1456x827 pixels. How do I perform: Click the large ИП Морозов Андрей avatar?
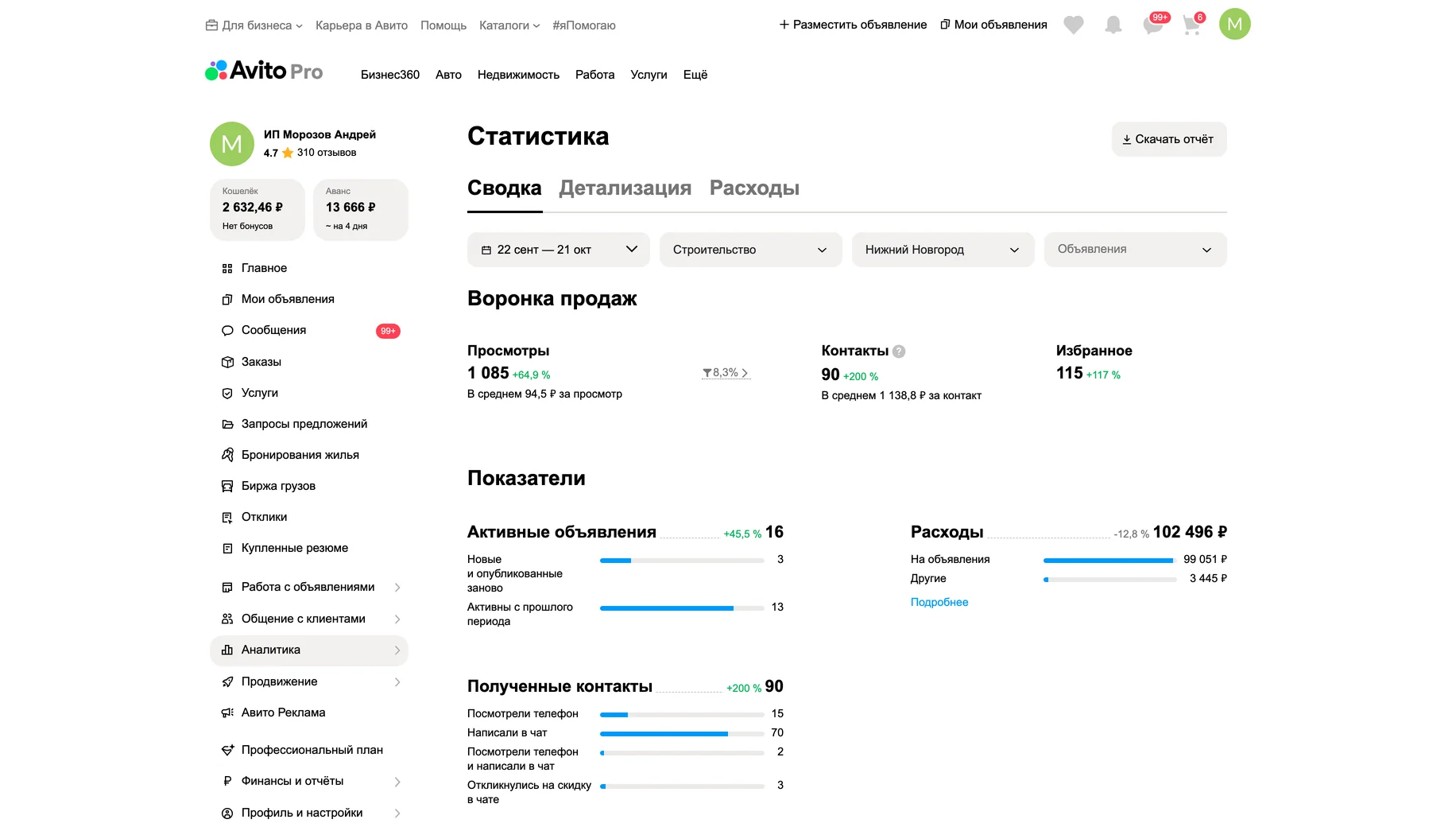[232, 144]
